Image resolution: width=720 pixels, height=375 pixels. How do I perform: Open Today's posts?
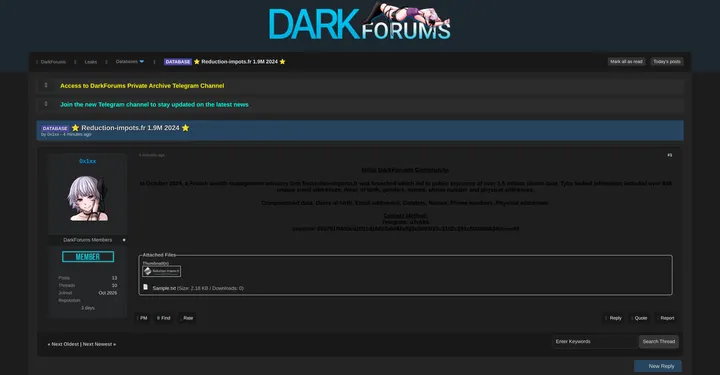(667, 62)
